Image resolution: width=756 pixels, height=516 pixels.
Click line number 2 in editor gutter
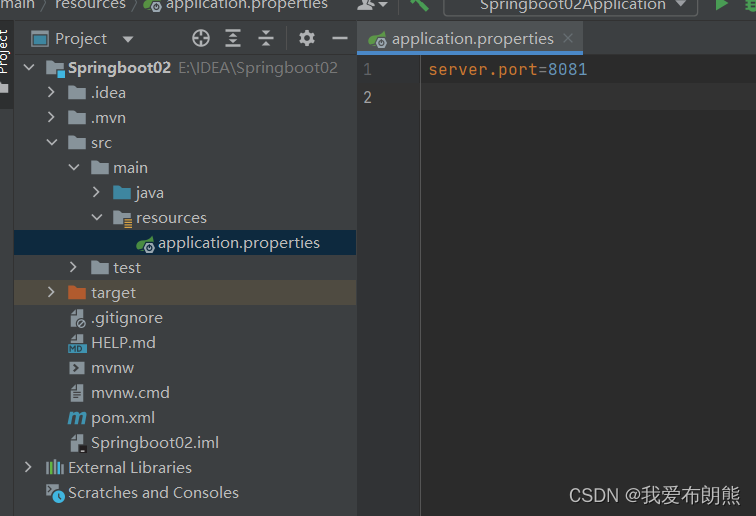pos(367,97)
